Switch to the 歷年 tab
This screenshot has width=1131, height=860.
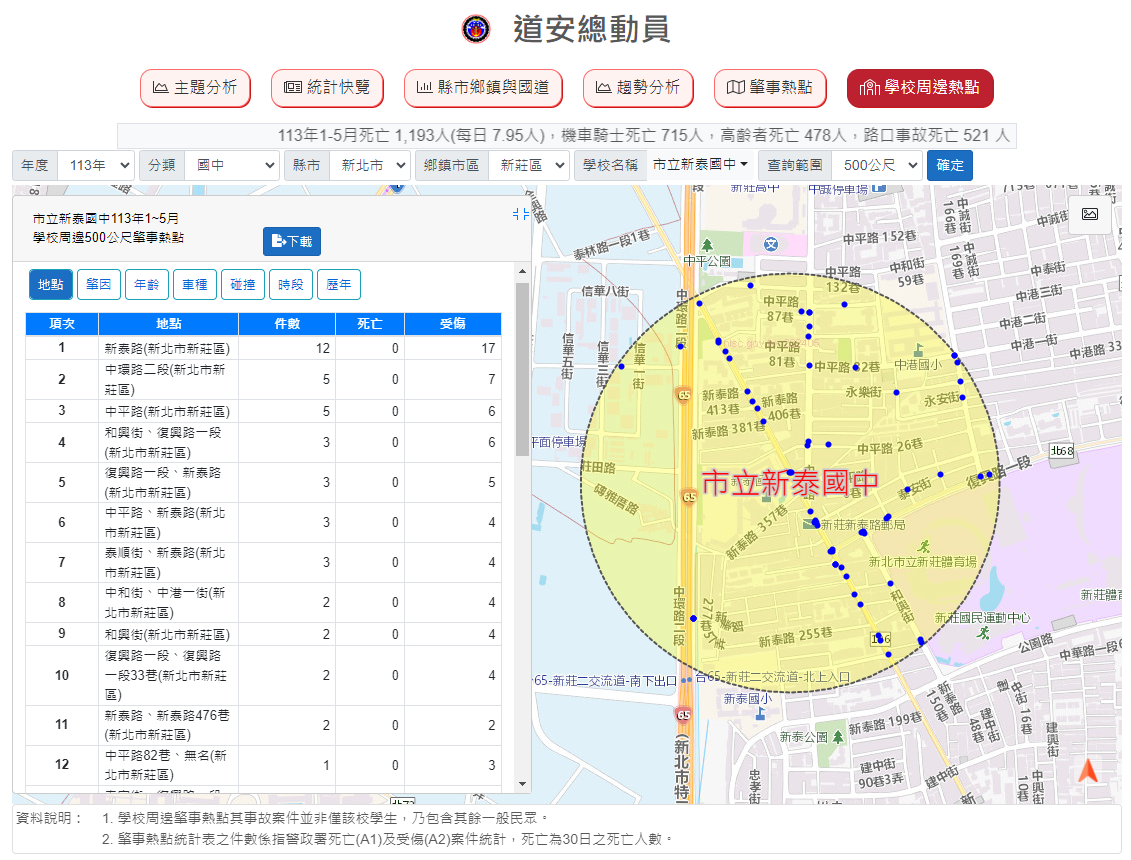point(338,284)
